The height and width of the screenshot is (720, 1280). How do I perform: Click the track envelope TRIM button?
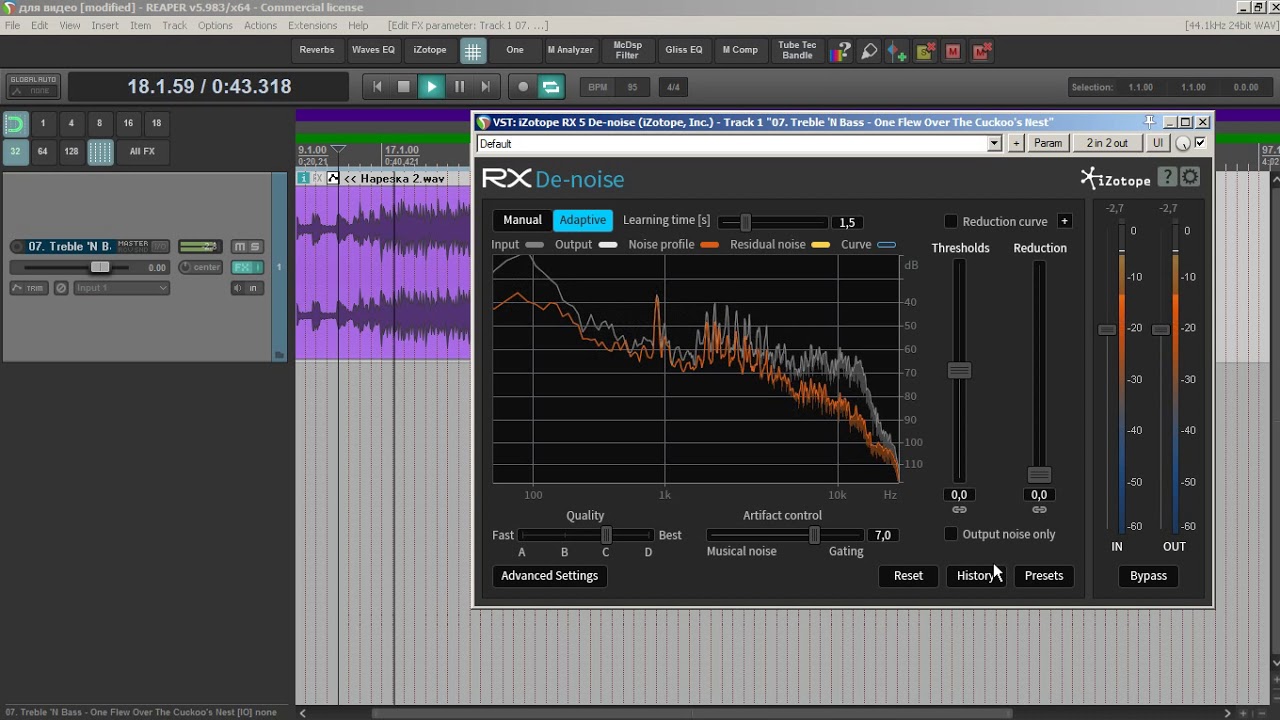click(30, 288)
